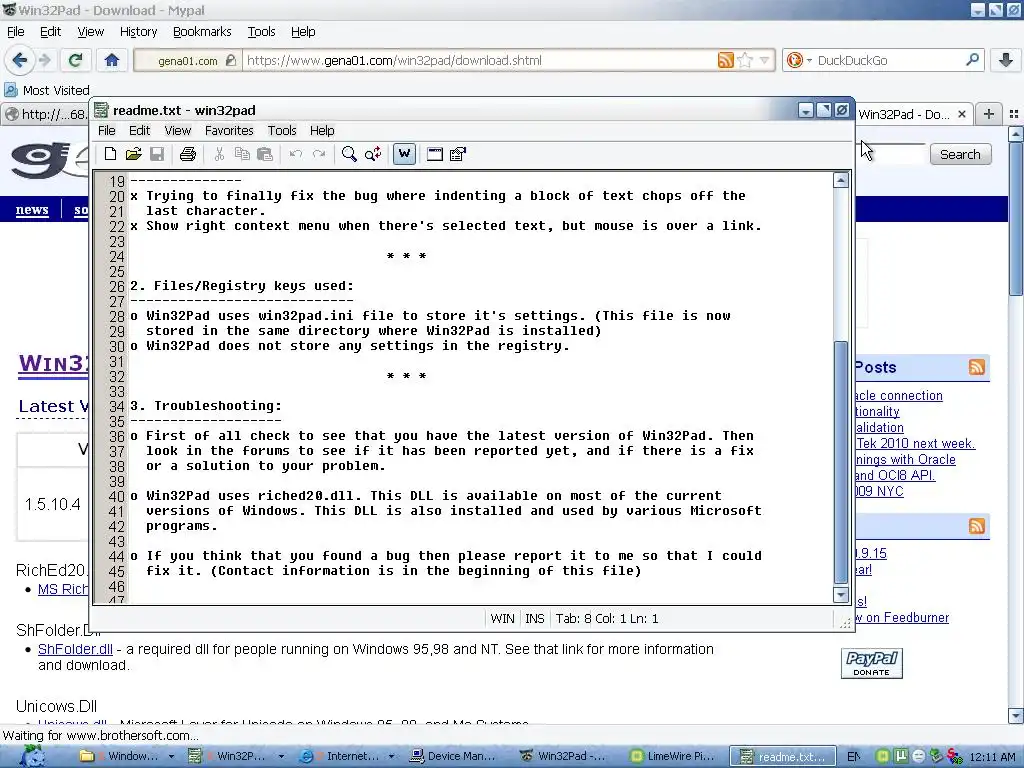Open Device Man... taskbar button
This screenshot has height=768, width=1024.
point(453,756)
